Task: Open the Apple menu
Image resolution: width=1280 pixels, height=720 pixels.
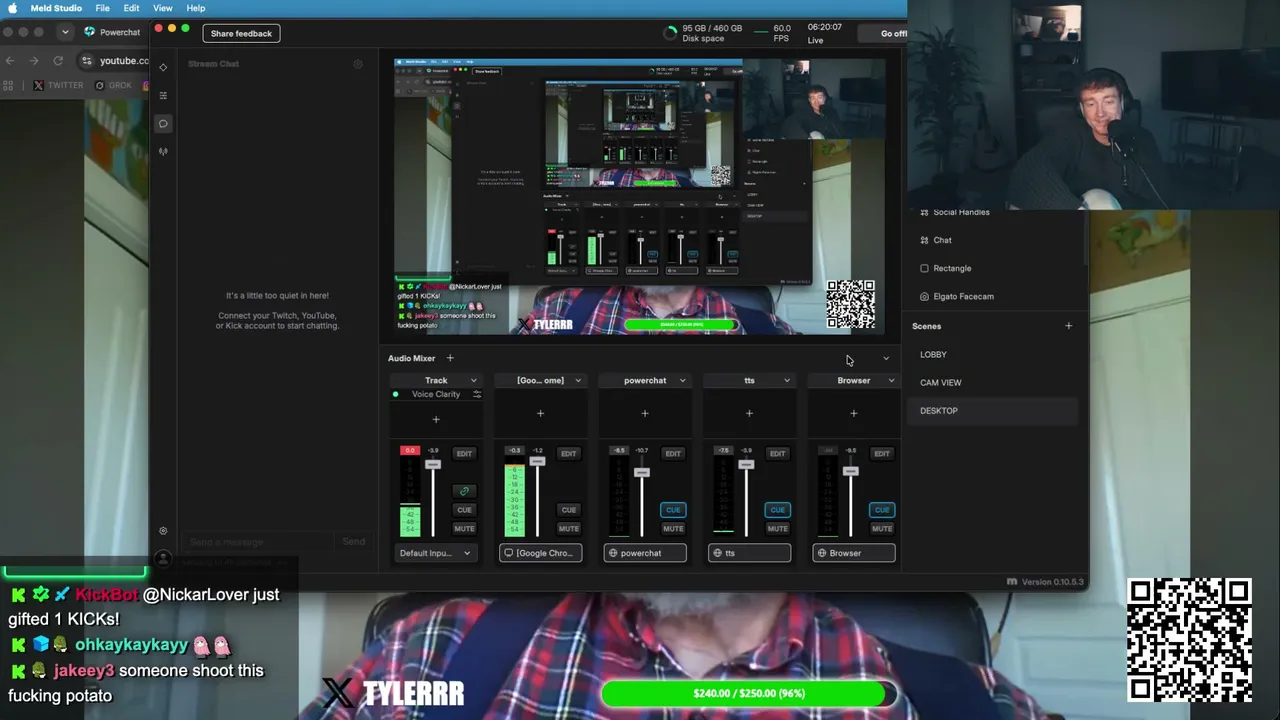Action: point(14,8)
